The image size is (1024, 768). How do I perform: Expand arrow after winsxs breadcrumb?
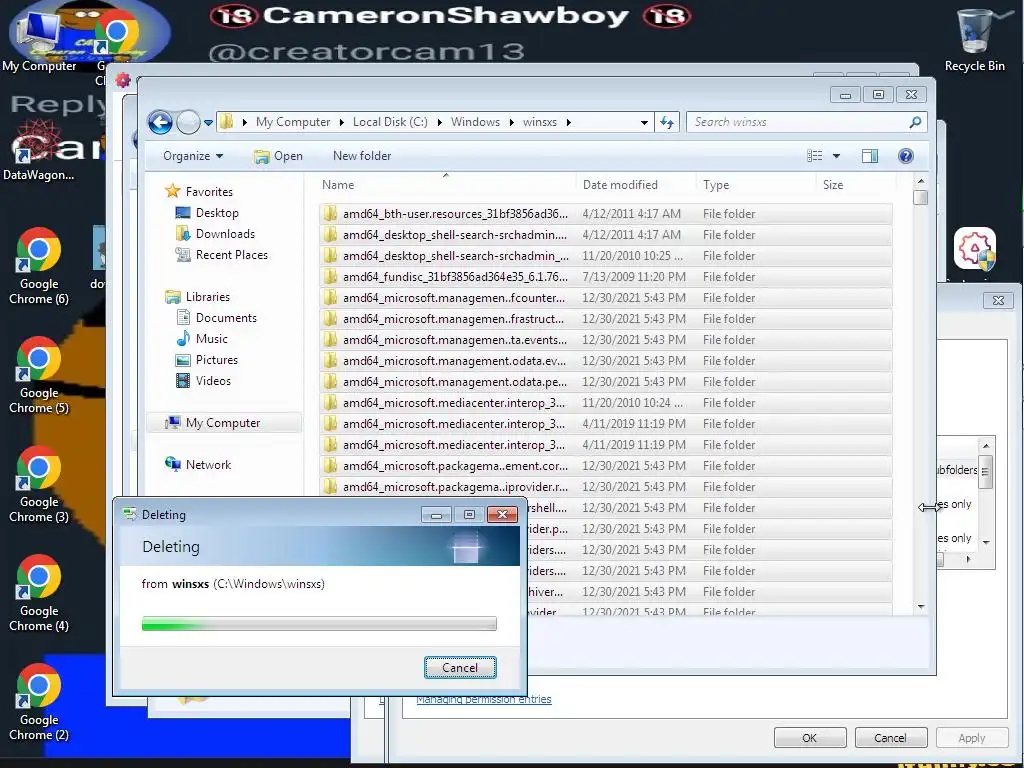(569, 122)
